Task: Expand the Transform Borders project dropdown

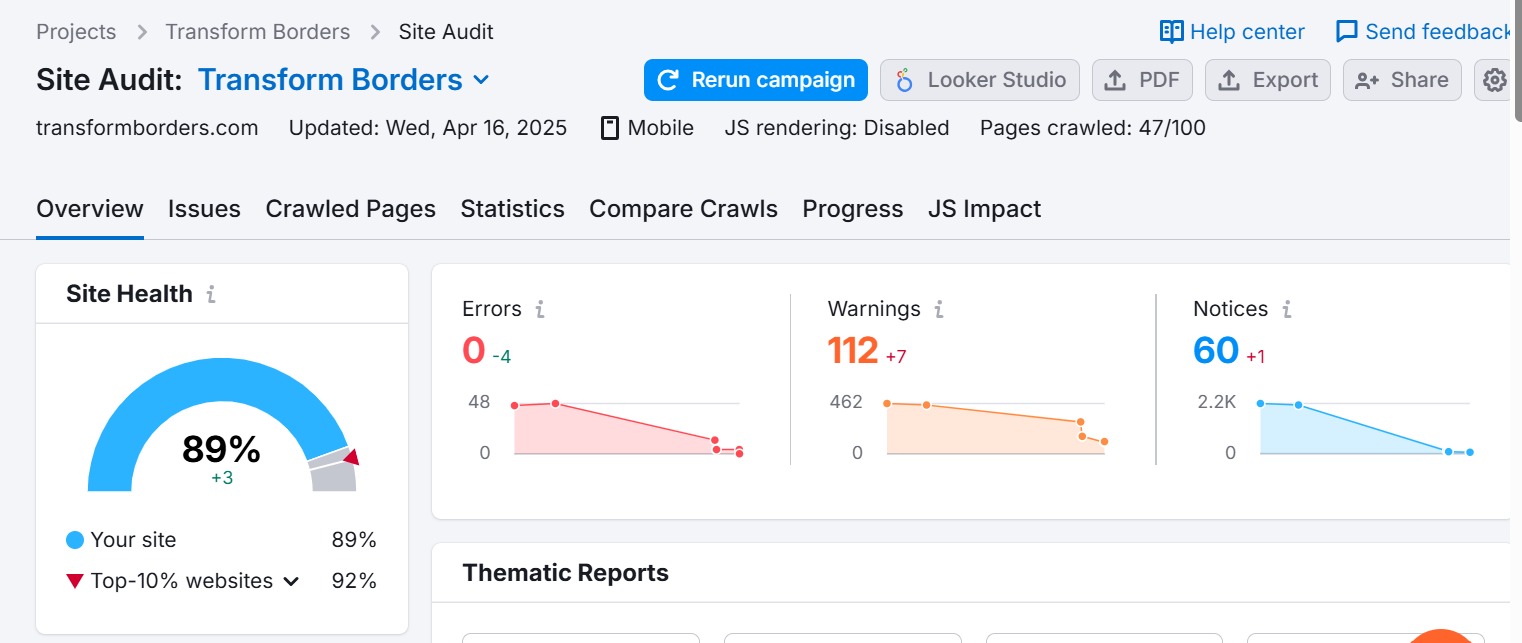Action: 481,80
